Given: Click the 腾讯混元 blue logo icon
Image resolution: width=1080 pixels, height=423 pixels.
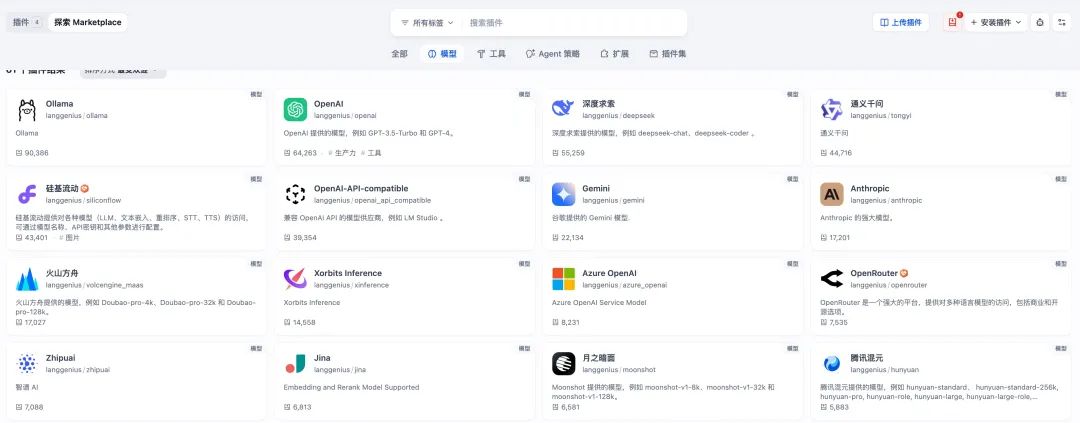Looking at the screenshot, I should [x=832, y=364].
